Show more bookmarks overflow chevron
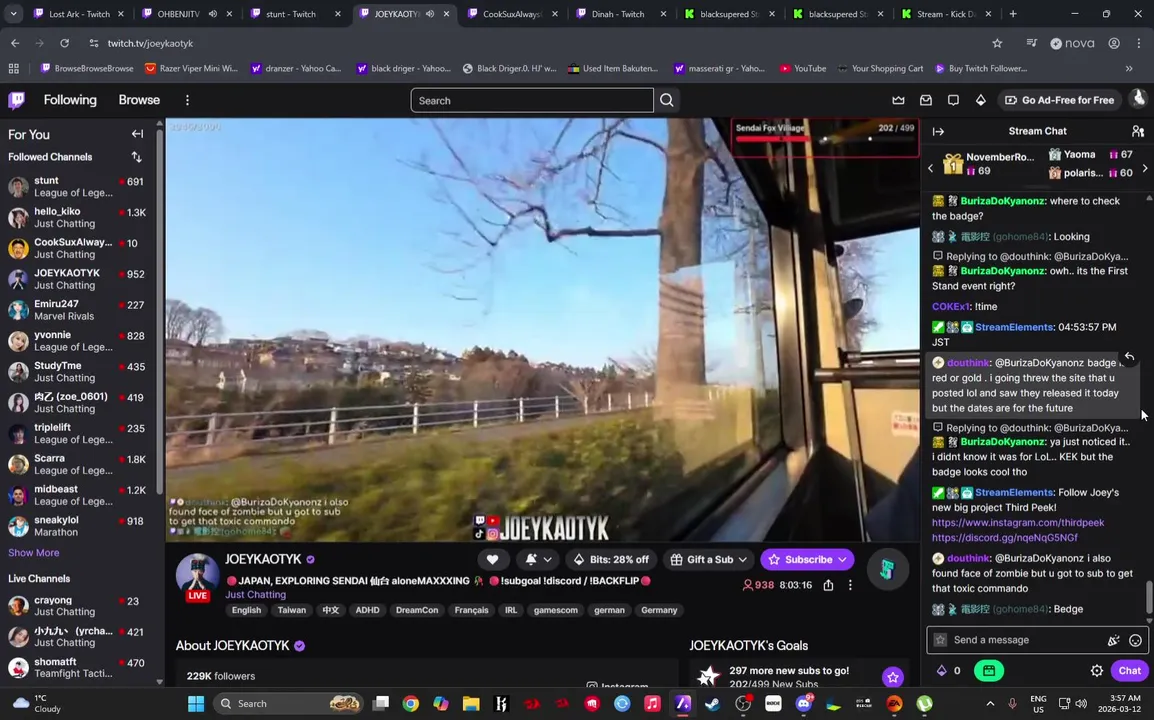The image size is (1154, 720). pos(1129,68)
